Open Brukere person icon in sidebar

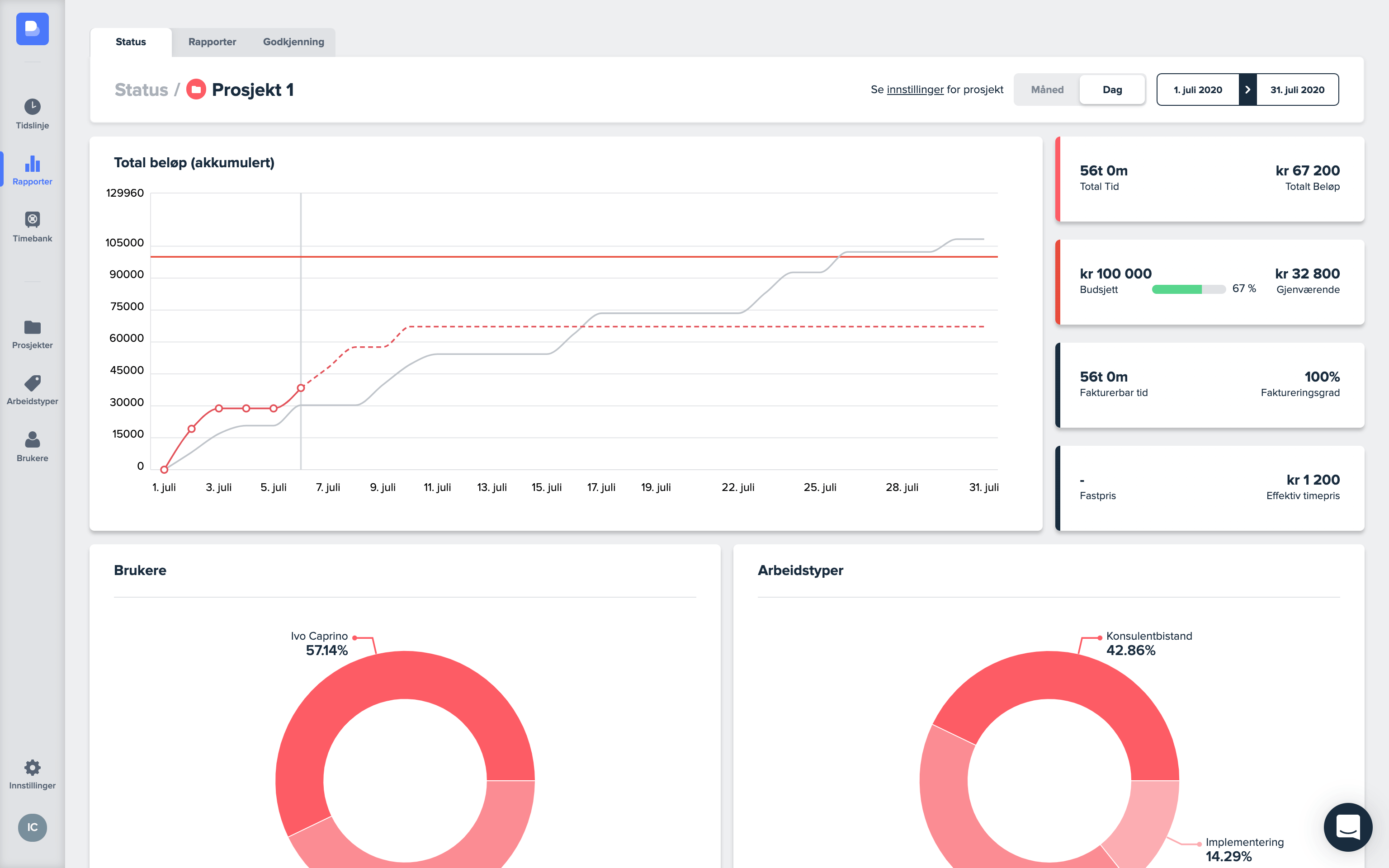(32, 439)
